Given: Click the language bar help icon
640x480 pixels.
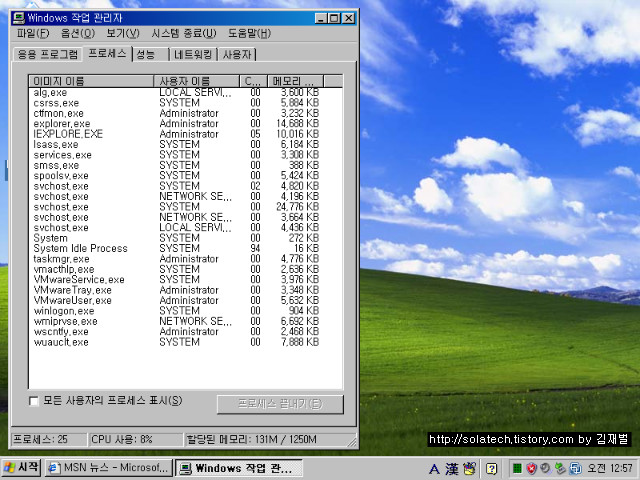Looking at the screenshot, I should pos(492,469).
